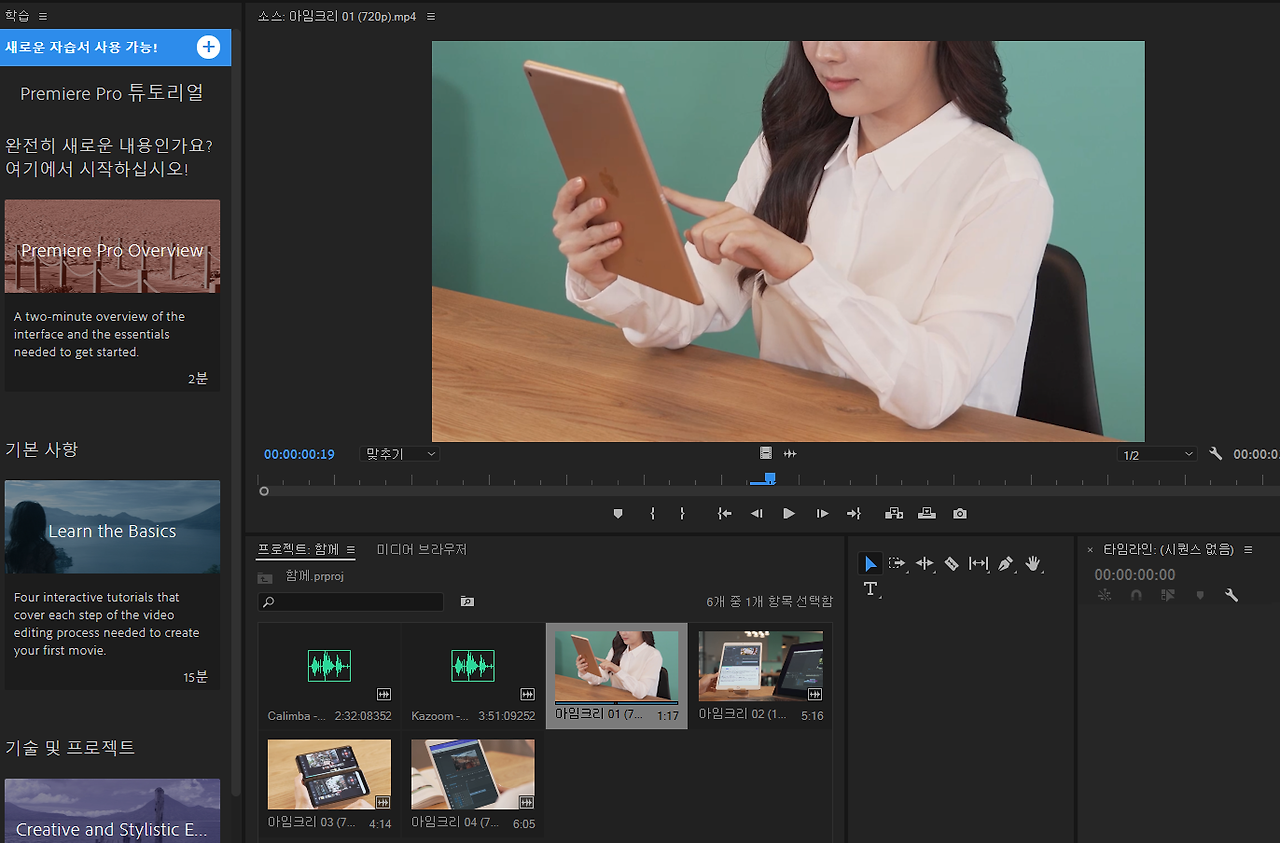Select the Razor tool
1280x843 pixels.
click(x=951, y=564)
